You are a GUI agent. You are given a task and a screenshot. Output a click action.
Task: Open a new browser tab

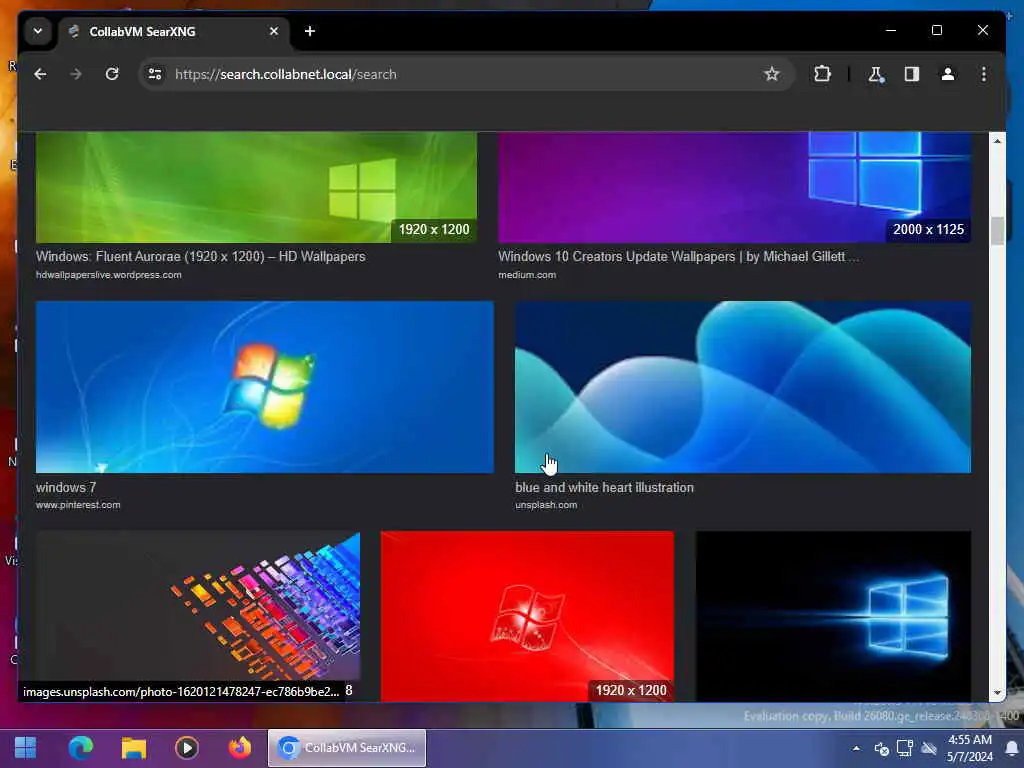coord(310,31)
